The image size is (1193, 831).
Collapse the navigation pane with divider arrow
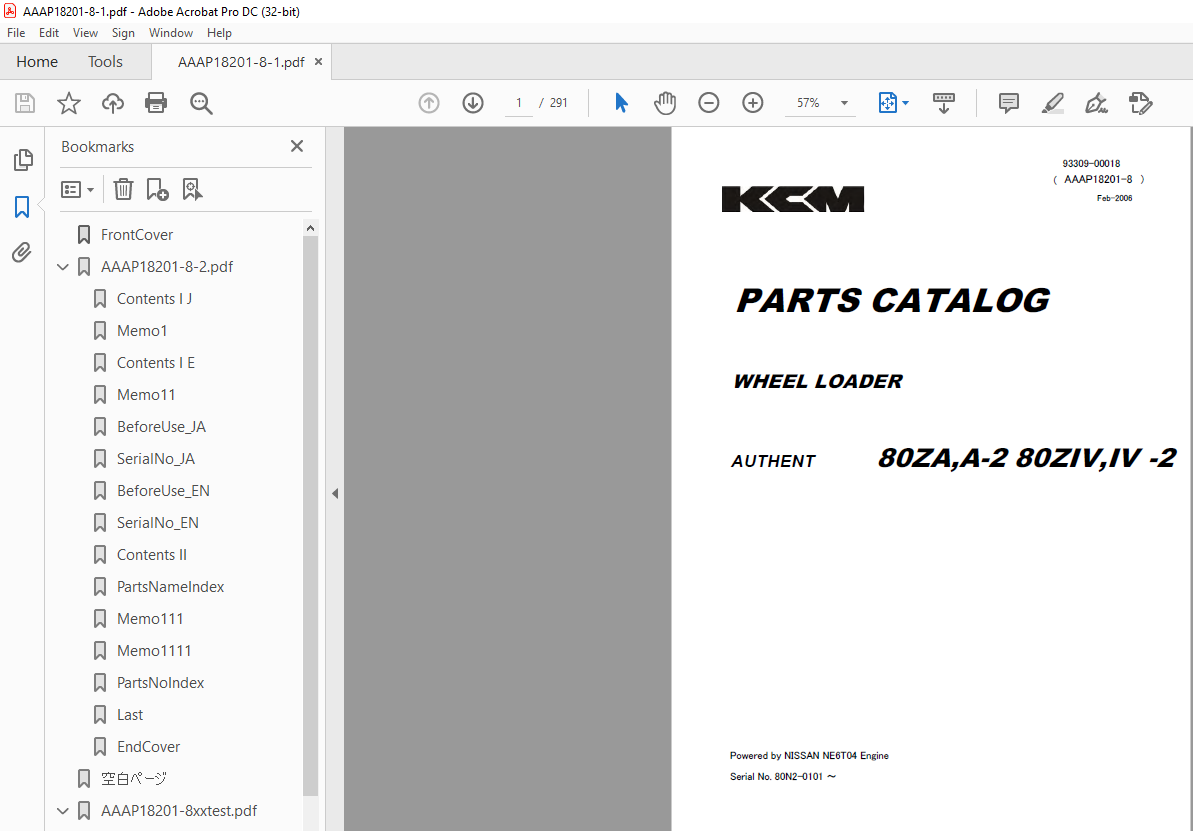point(335,493)
